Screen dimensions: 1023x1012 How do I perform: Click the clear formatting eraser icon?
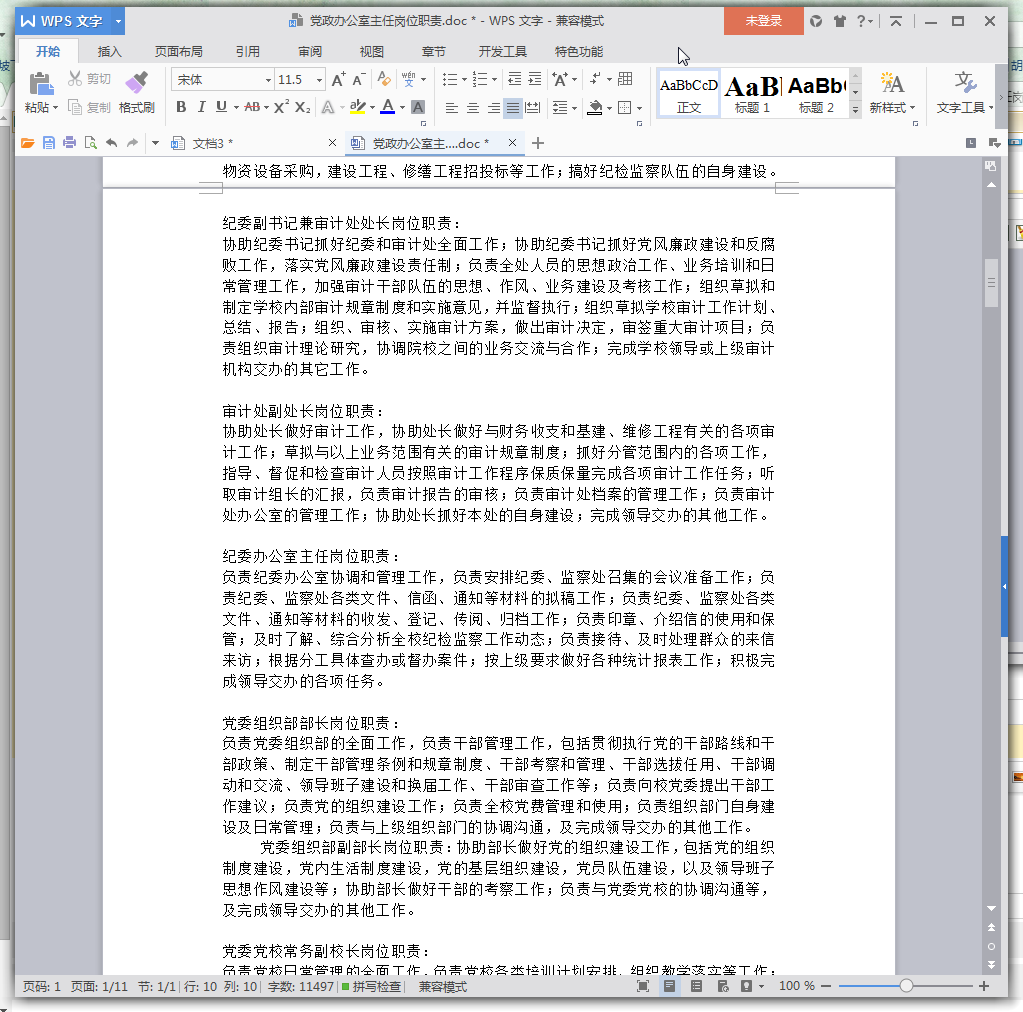tap(384, 80)
